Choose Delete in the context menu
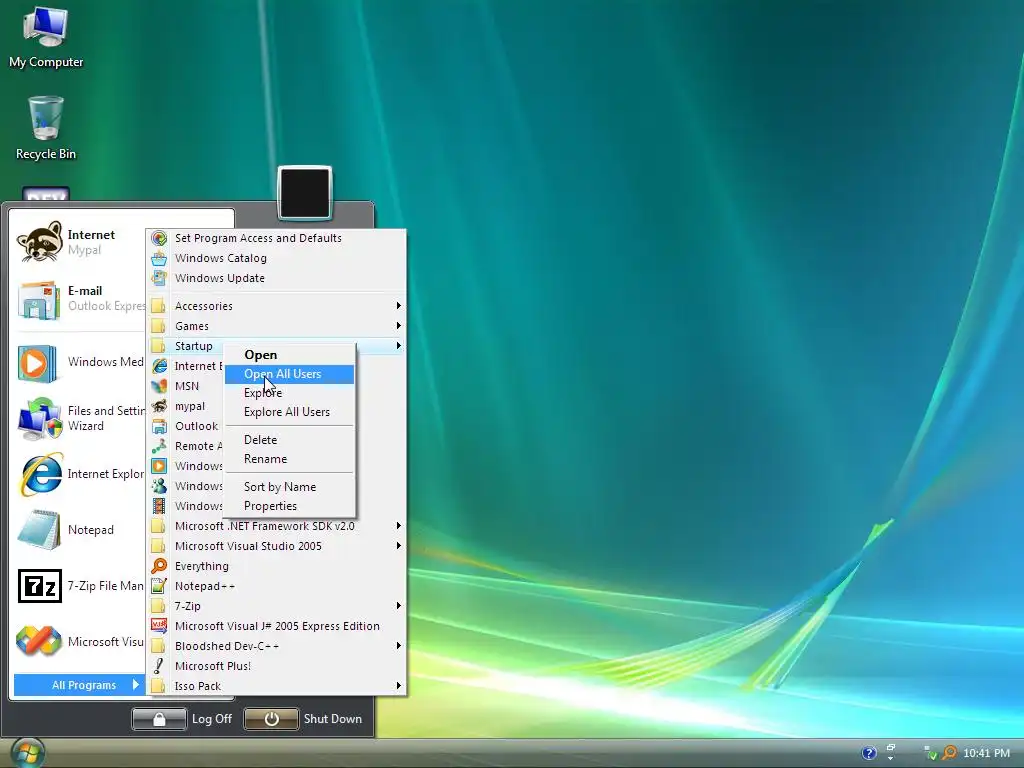The image size is (1024, 768). tap(289, 440)
